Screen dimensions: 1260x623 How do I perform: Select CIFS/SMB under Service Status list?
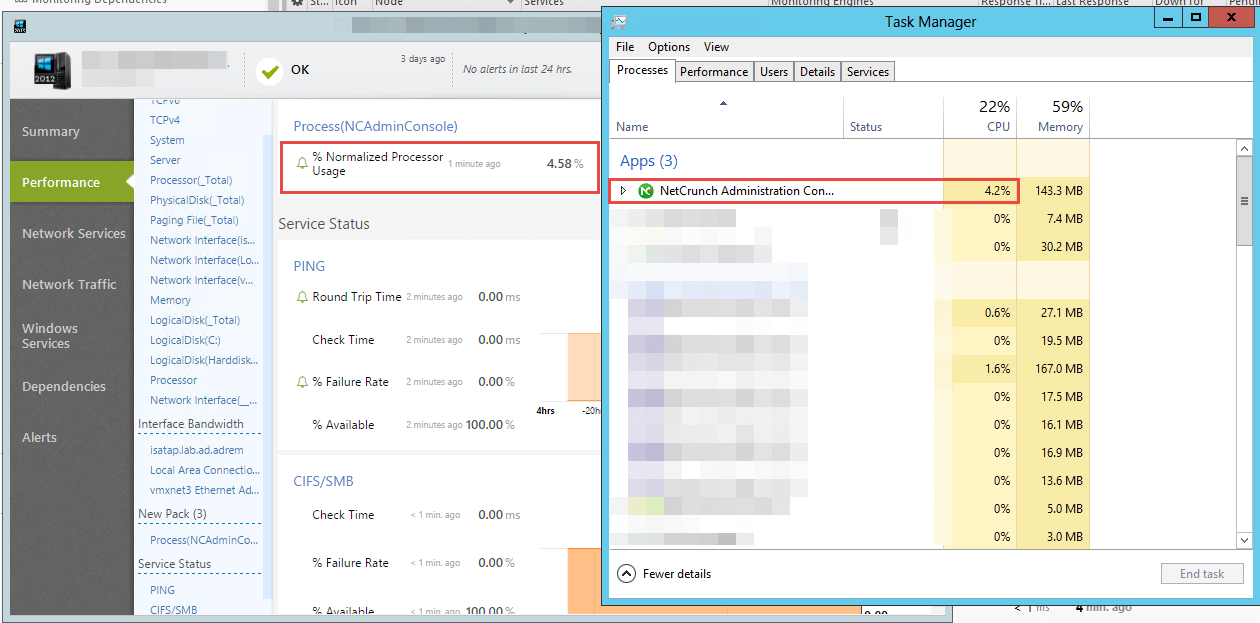click(x=173, y=609)
